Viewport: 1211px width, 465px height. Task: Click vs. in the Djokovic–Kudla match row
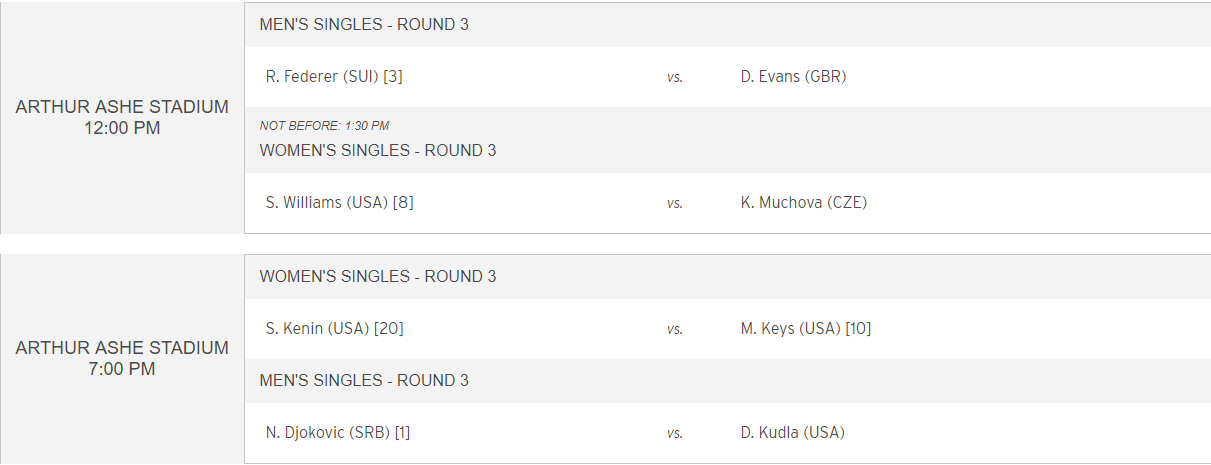tap(675, 433)
